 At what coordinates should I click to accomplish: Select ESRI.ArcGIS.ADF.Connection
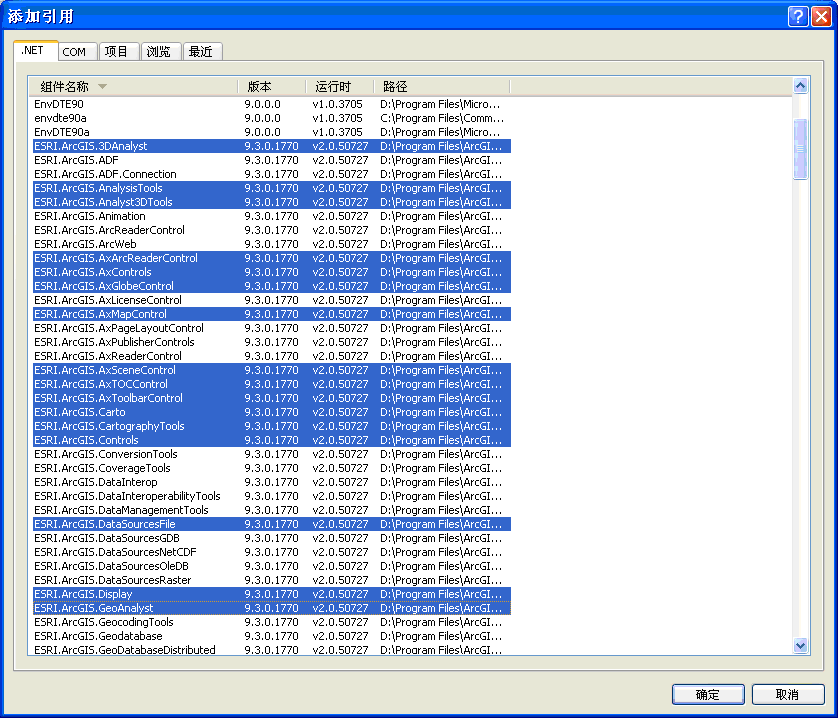(x=271, y=174)
